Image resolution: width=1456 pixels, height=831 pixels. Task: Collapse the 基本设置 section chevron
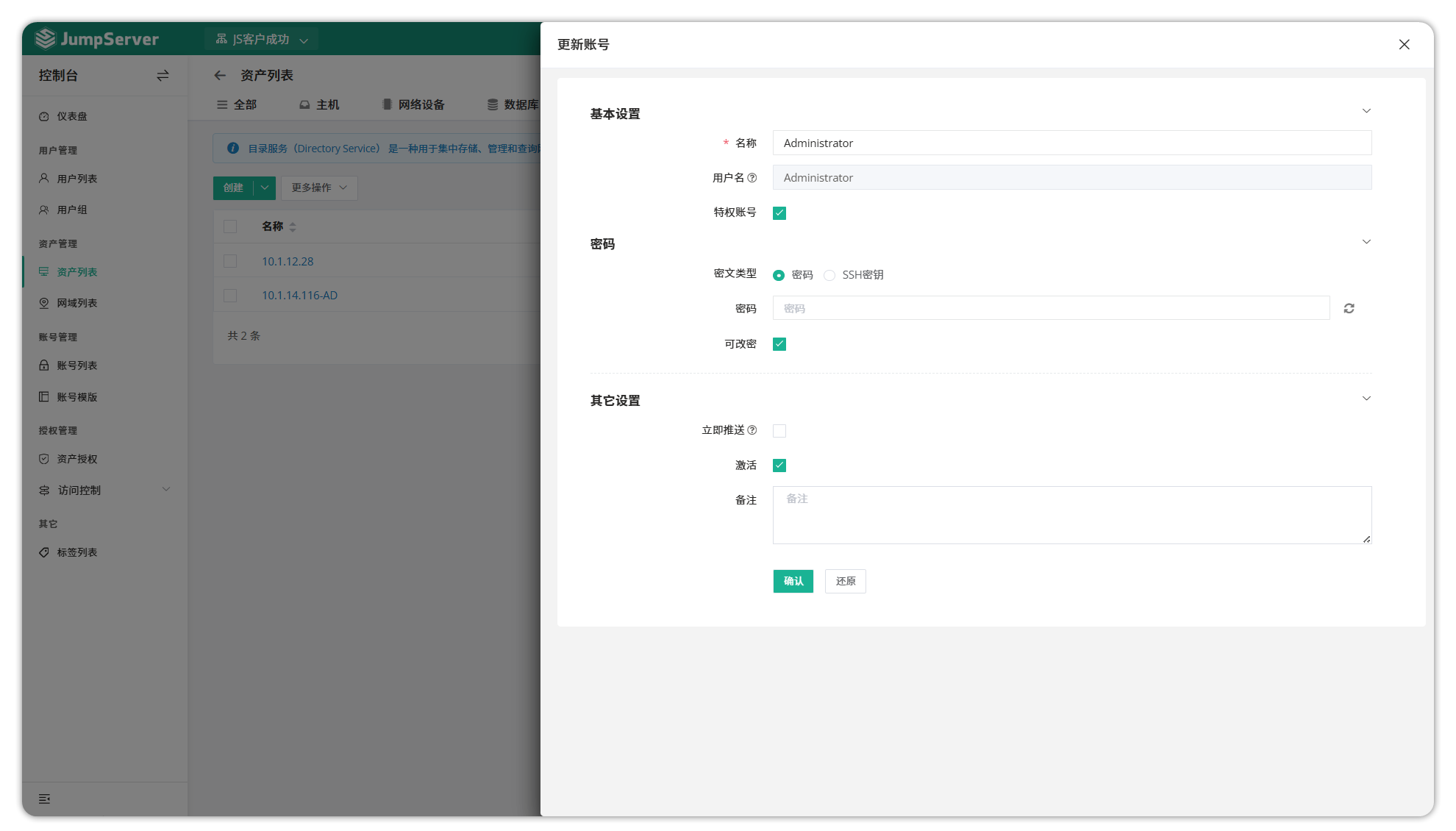(x=1366, y=111)
